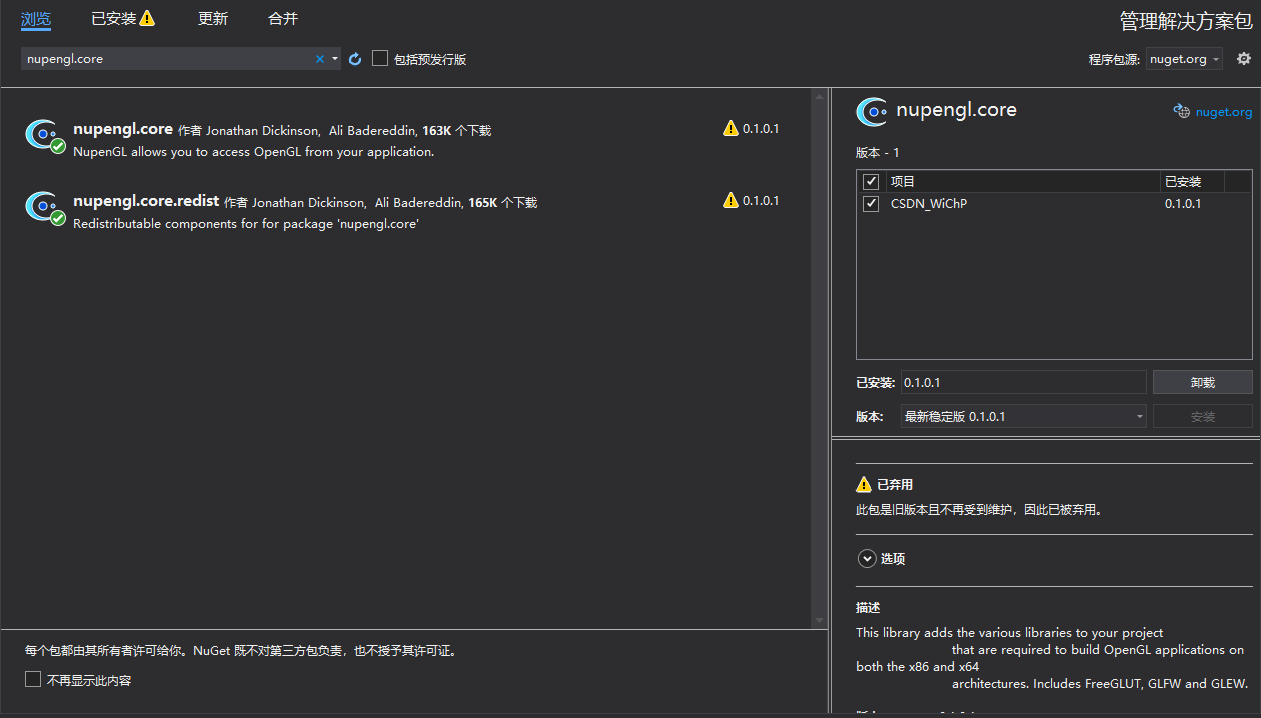Follow the nuget.org link

[1222, 111]
